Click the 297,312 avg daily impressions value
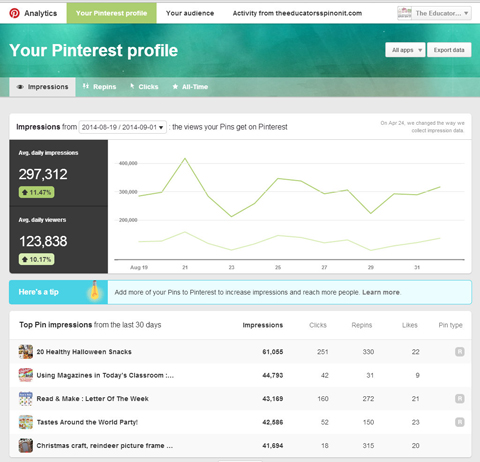 43,174
